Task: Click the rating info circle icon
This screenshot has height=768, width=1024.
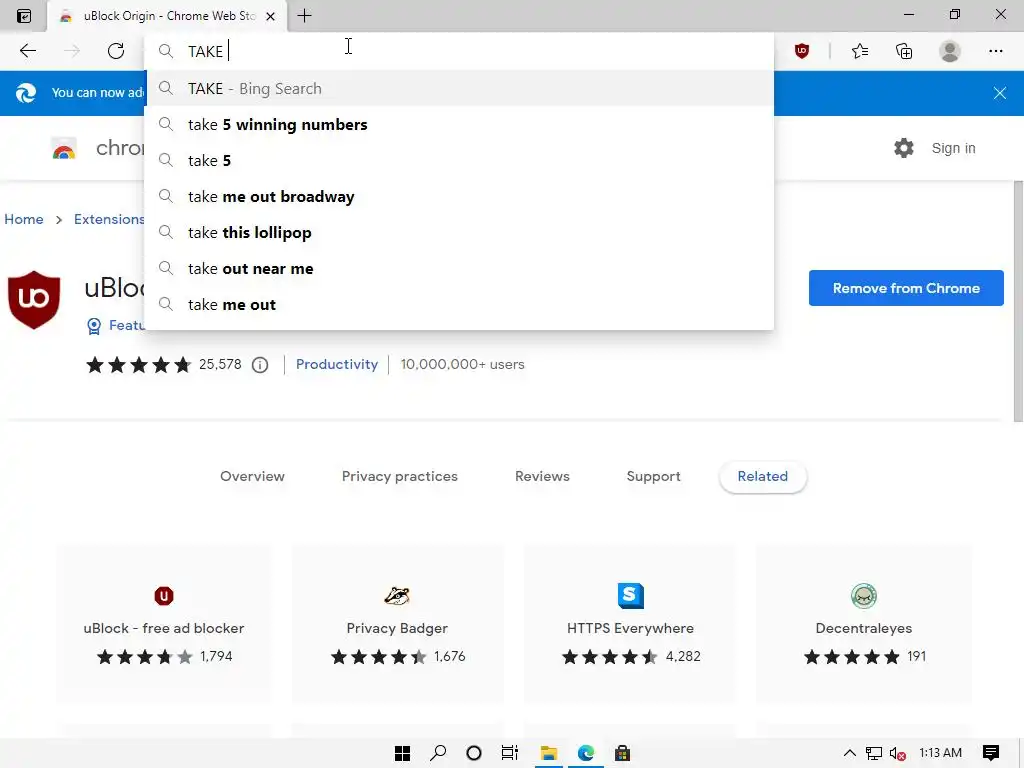Action: [260, 365]
